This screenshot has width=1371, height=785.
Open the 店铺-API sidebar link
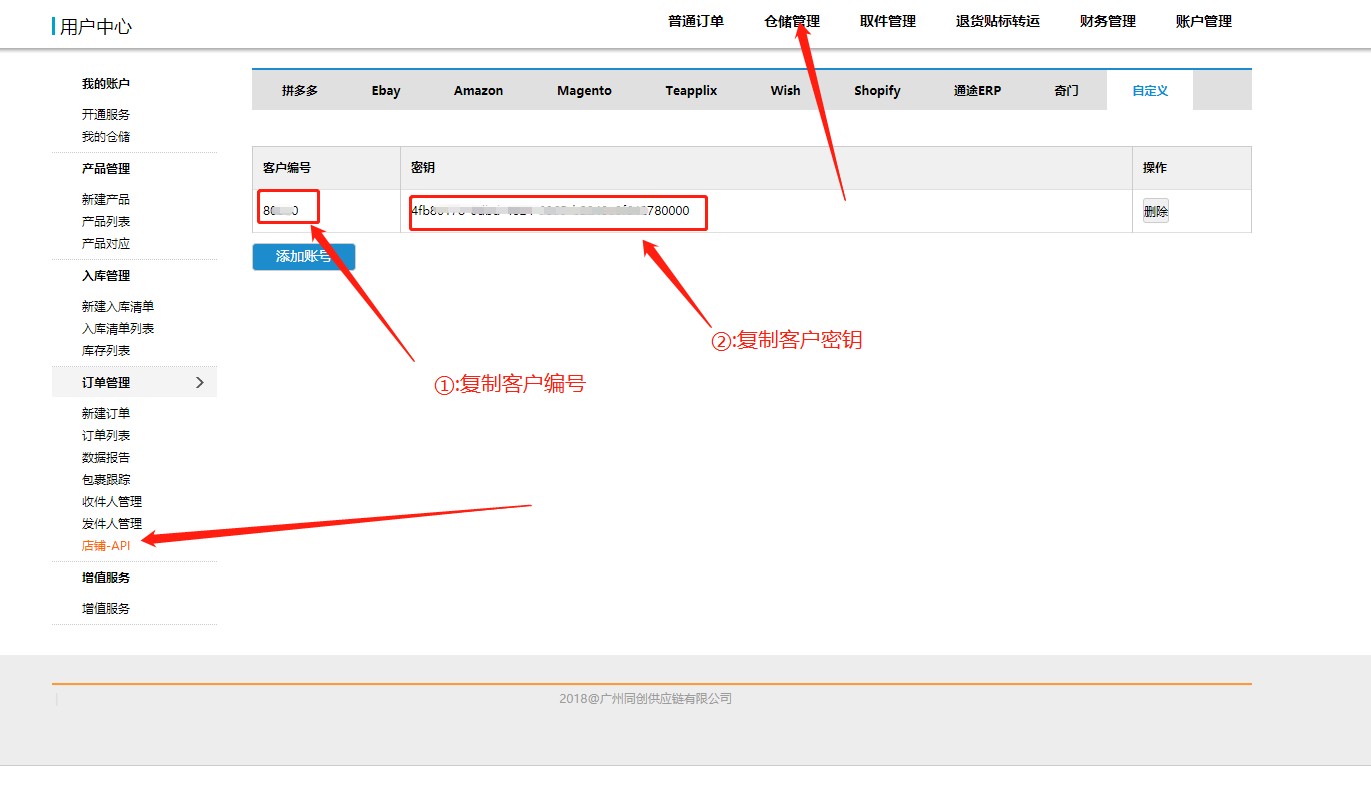coord(106,546)
